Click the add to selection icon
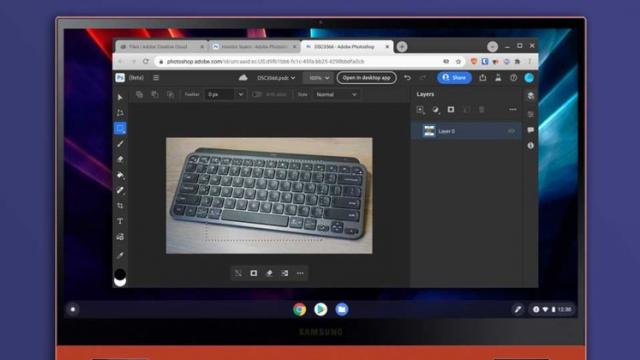The height and width of the screenshot is (360, 640). (x=155, y=94)
